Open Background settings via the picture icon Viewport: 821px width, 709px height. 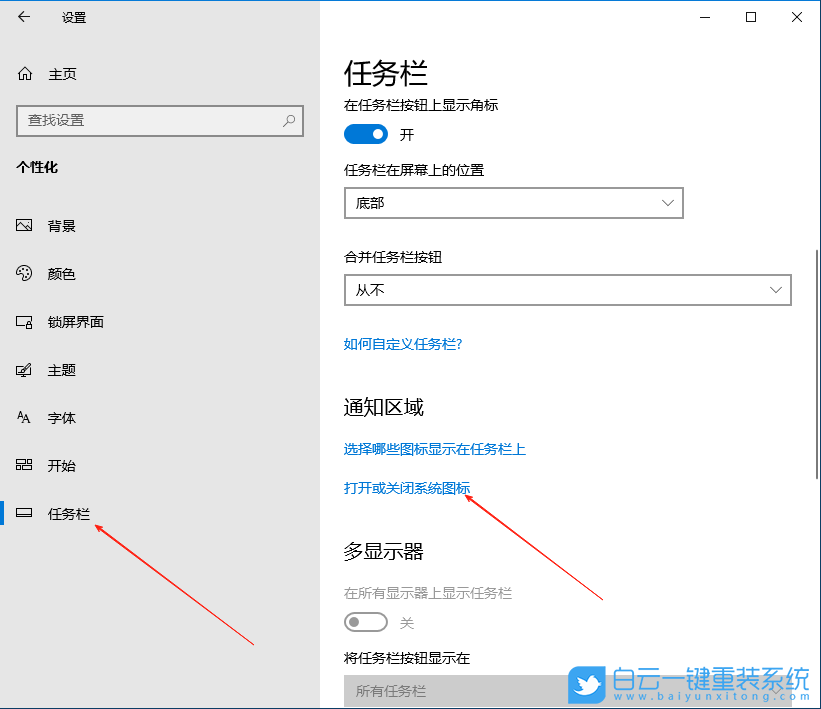click(x=25, y=225)
